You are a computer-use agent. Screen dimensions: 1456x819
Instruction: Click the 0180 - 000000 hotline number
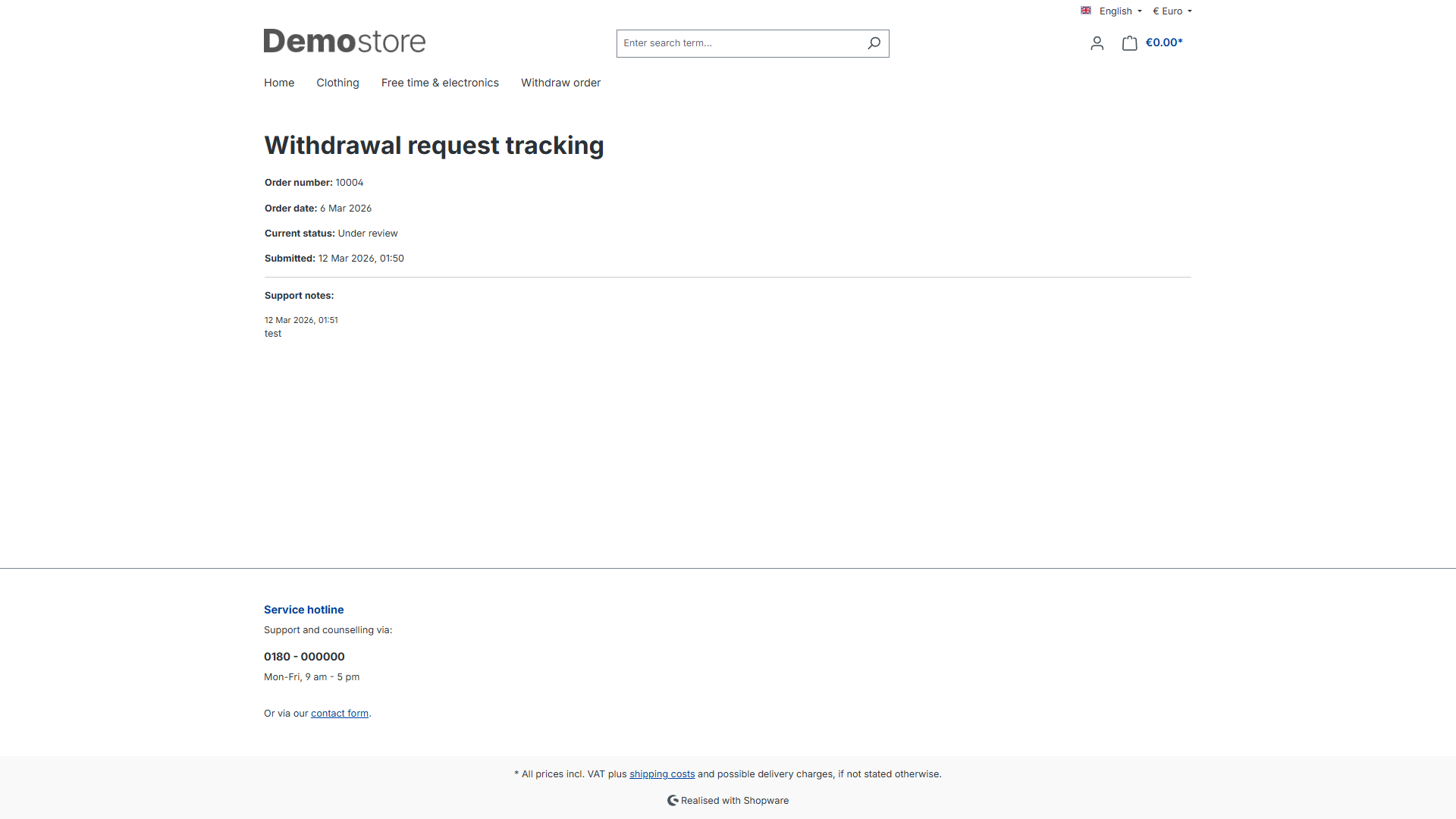(x=304, y=657)
